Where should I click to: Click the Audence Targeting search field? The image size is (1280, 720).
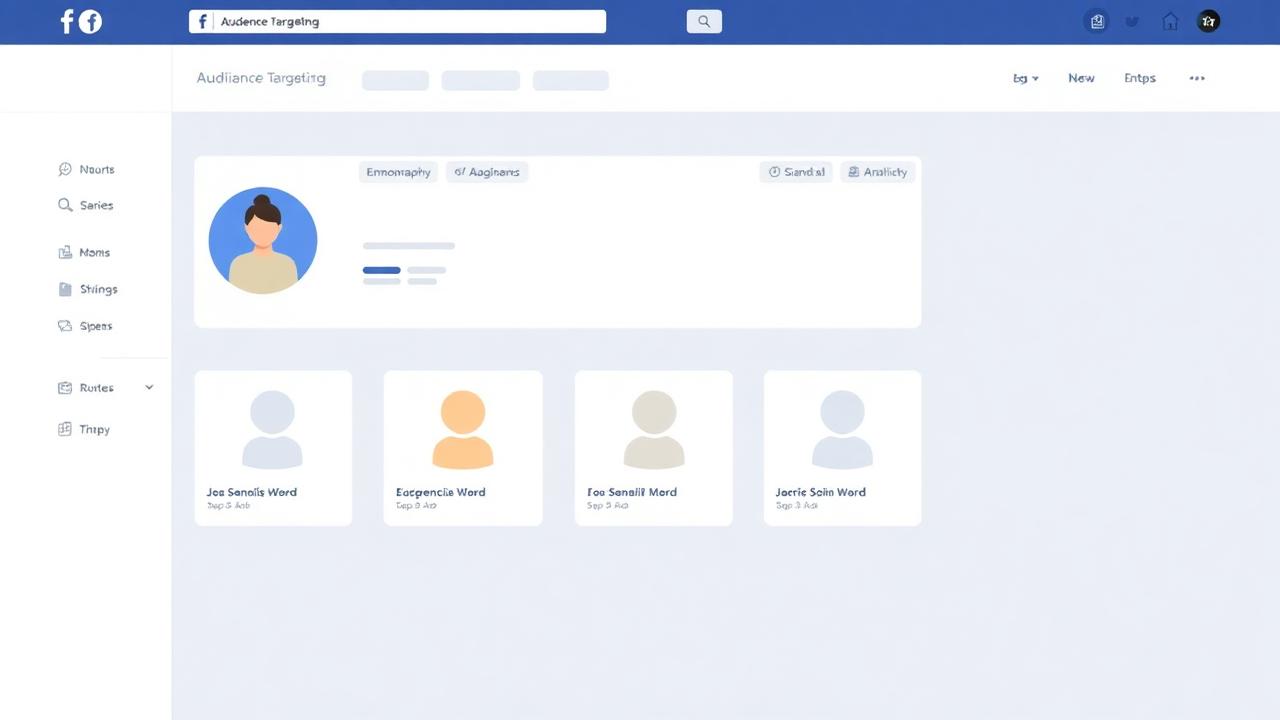397,21
